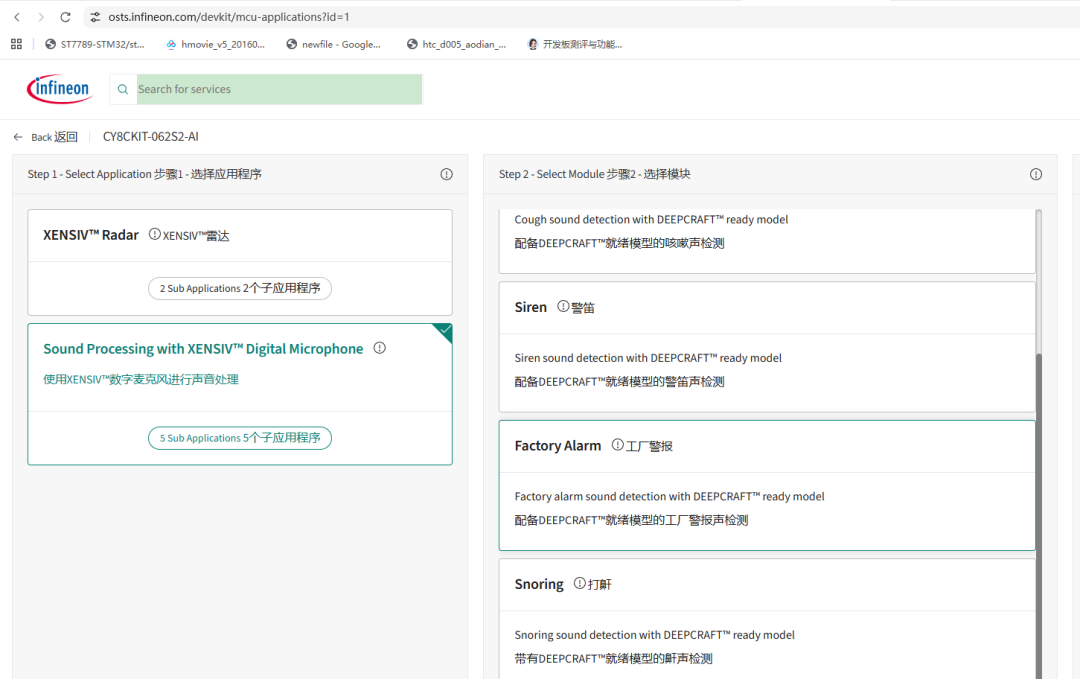Click CY8CKIT-062S2-AI breadcrumb text

151,137
